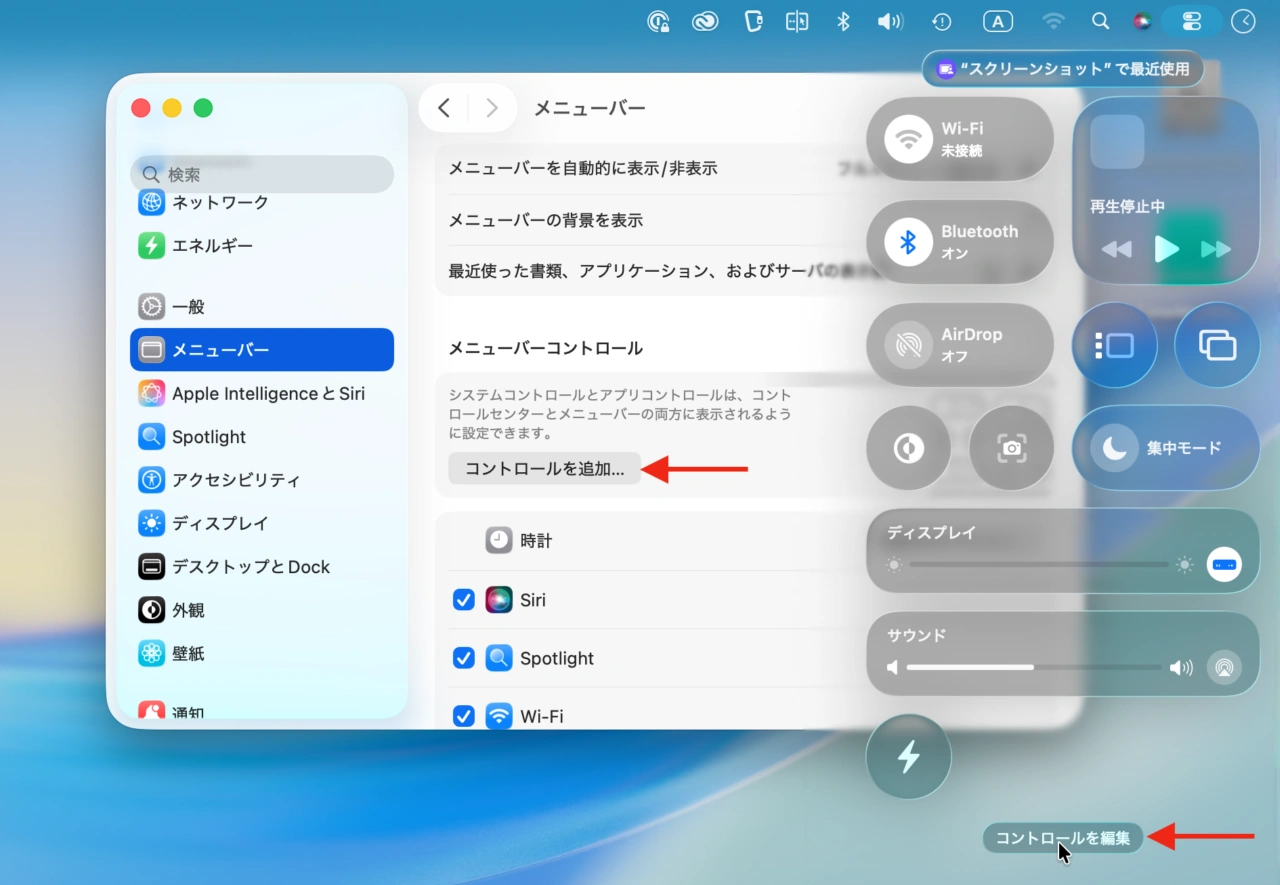Viewport: 1280px width, 885px height.
Task: Select アクセシビリティ in the sidebar
Action: click(x=236, y=480)
